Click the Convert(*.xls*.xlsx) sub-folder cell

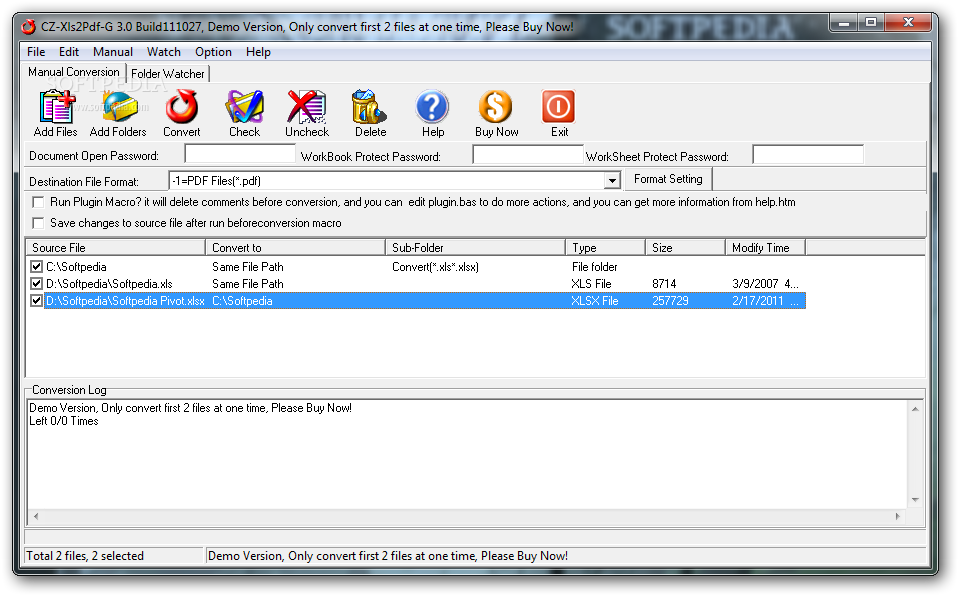[x=435, y=267]
